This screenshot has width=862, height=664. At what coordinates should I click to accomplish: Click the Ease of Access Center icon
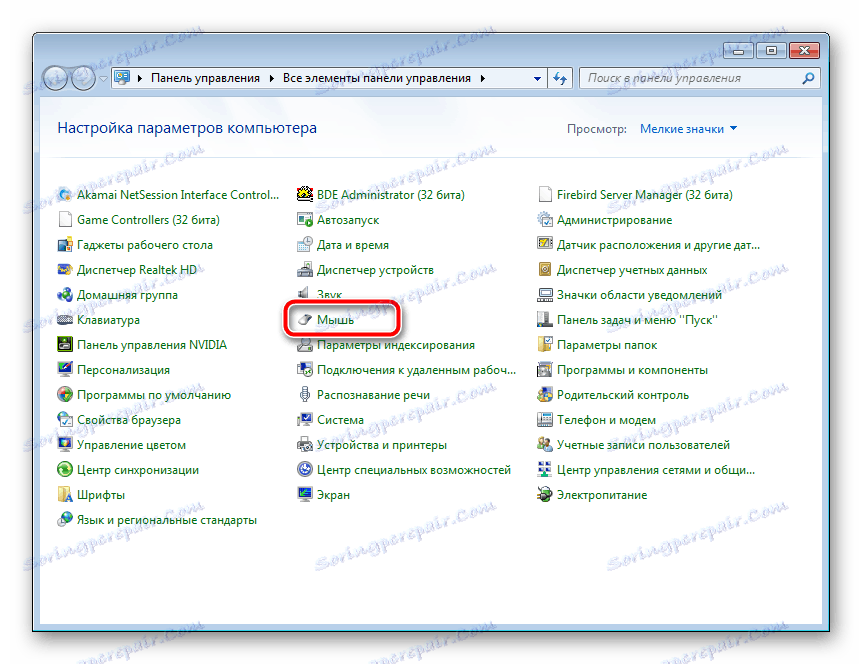(305, 470)
